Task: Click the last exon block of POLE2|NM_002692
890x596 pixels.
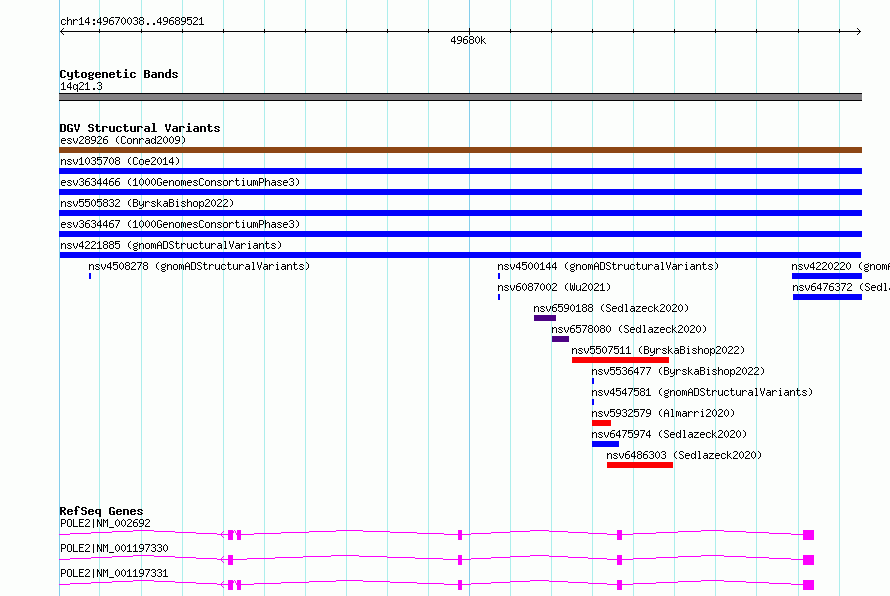Action: pyautogui.click(x=809, y=535)
